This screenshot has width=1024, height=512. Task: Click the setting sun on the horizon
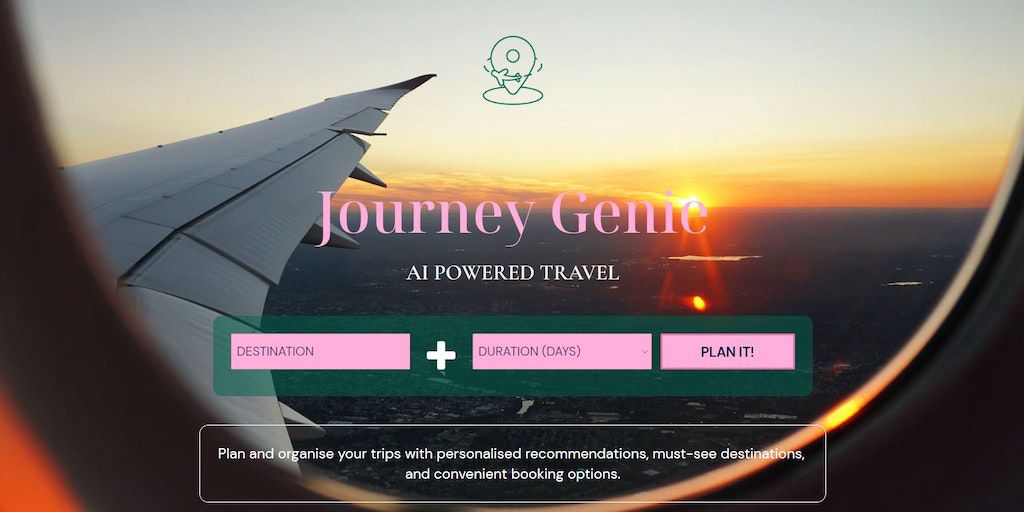coord(694,198)
